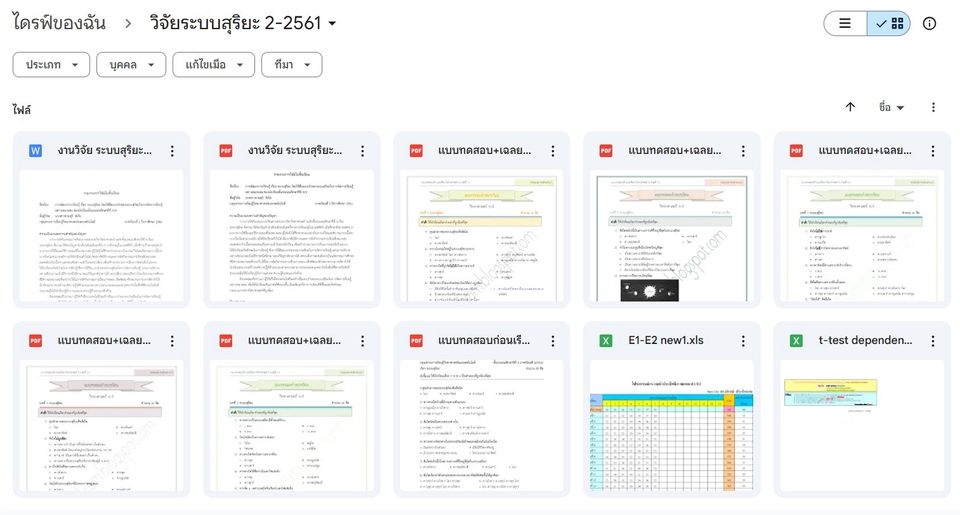The image size is (960, 515).
Task: Open more actions for the PDF งานวิจัย file
Action: [362, 151]
